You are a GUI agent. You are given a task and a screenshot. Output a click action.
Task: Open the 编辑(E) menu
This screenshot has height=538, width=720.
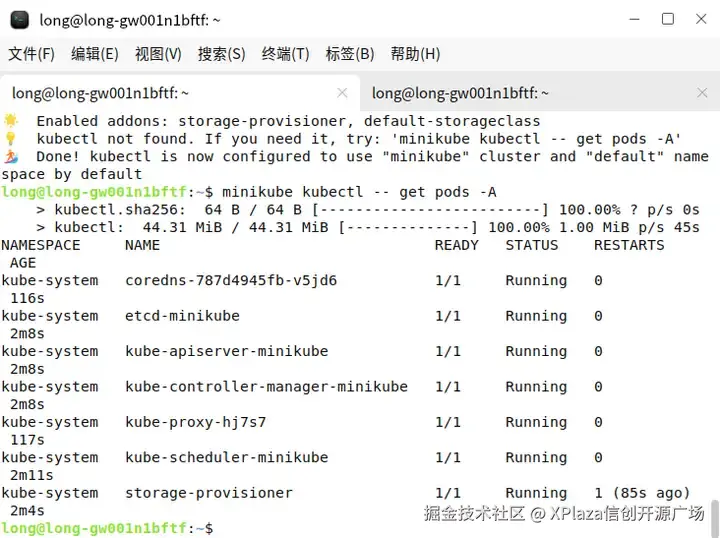coord(94,54)
